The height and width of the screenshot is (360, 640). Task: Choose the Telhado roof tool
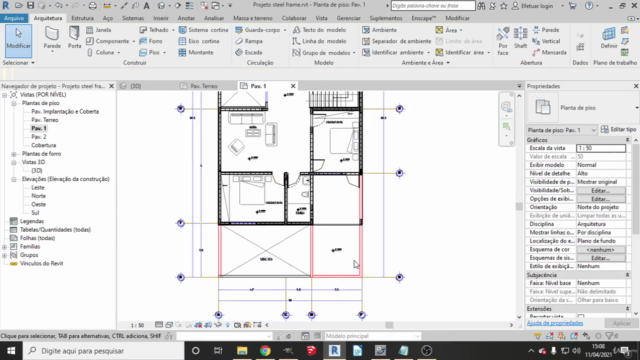point(154,30)
